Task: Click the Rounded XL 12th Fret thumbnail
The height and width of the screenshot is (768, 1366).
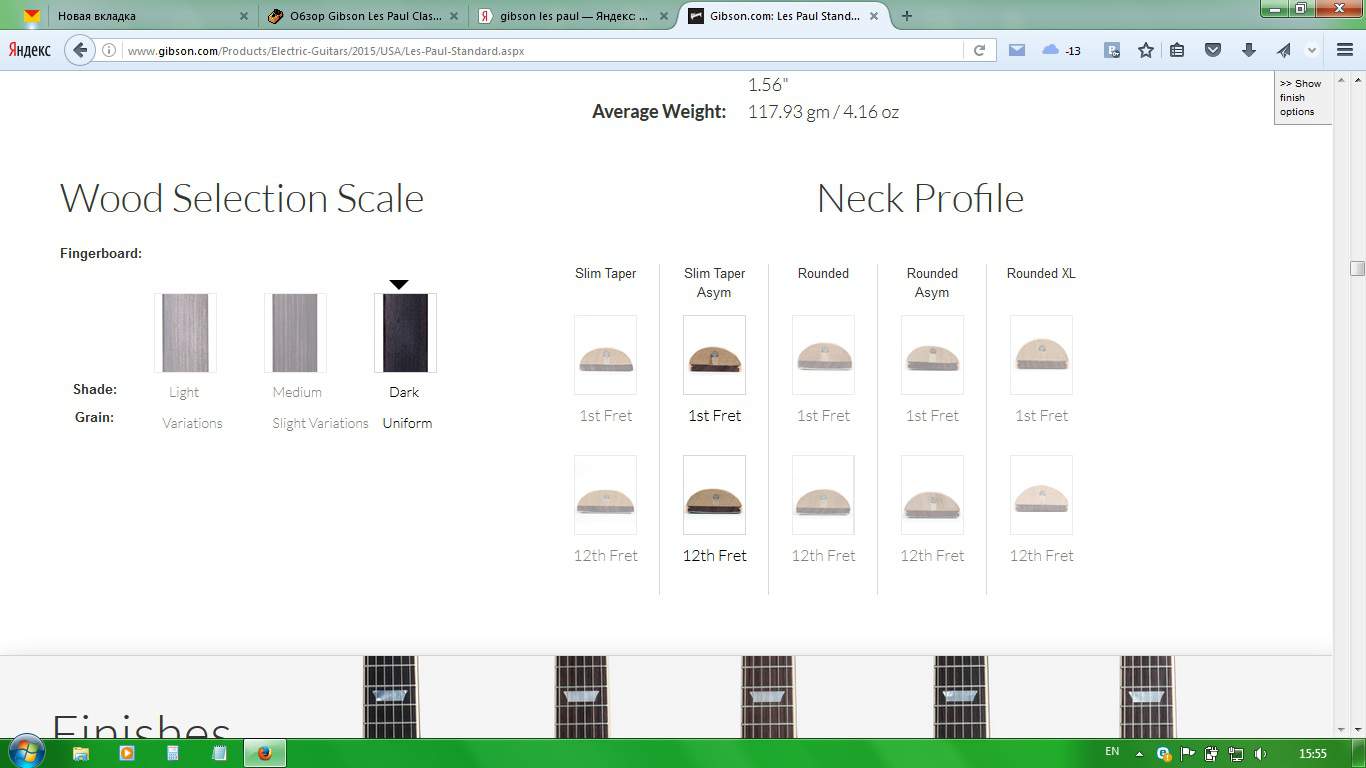Action: pyautogui.click(x=1041, y=495)
